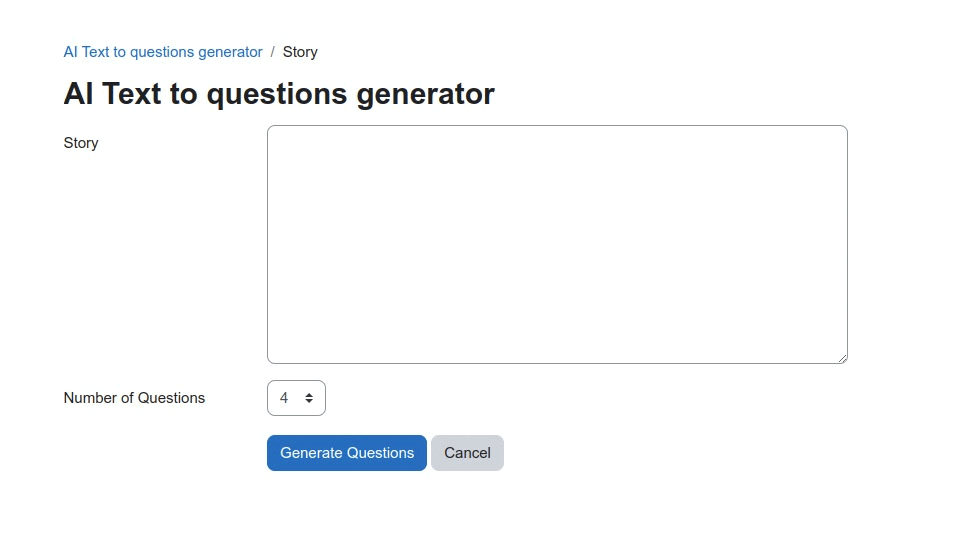Submit the form with Generate Questions
The image size is (970, 538).
pyautogui.click(x=347, y=453)
